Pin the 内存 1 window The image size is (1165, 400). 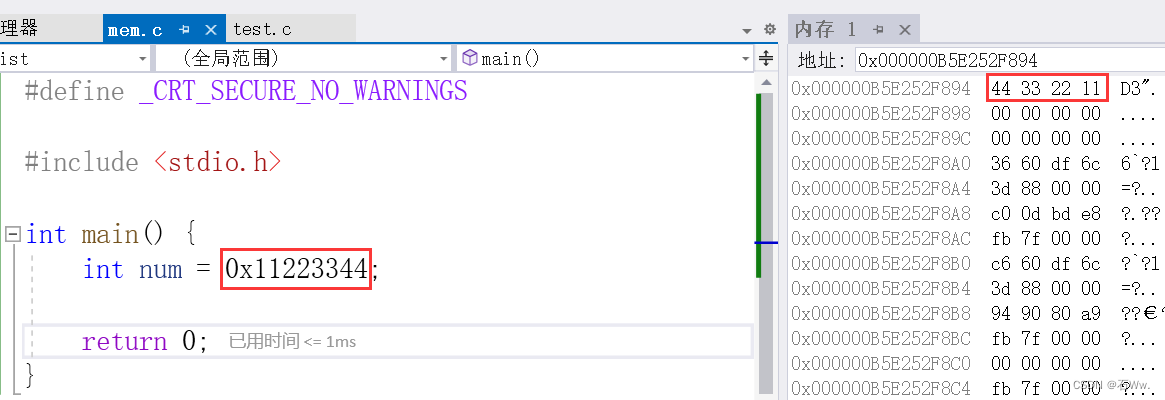878,30
